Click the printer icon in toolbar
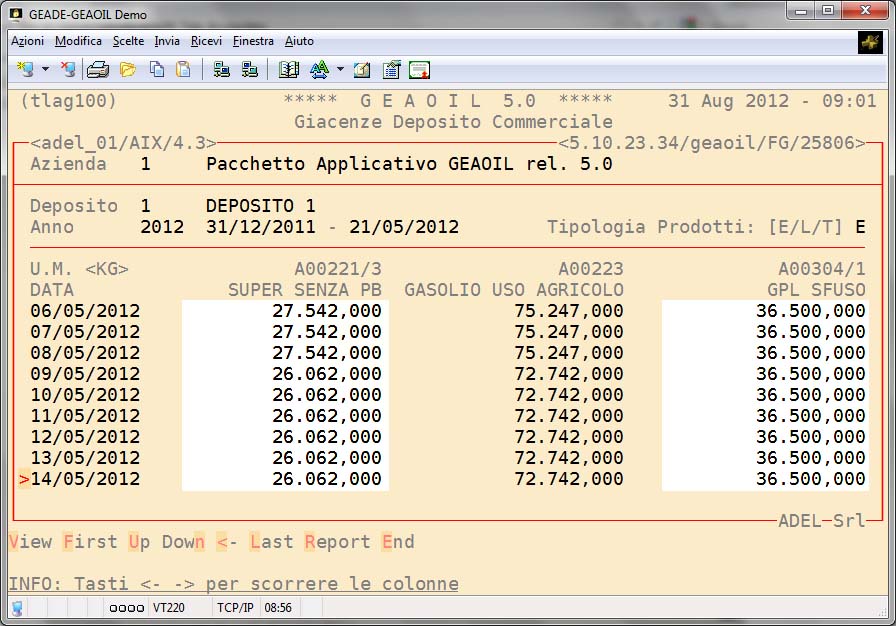Screen dimensions: 896x626 [x=98, y=69]
